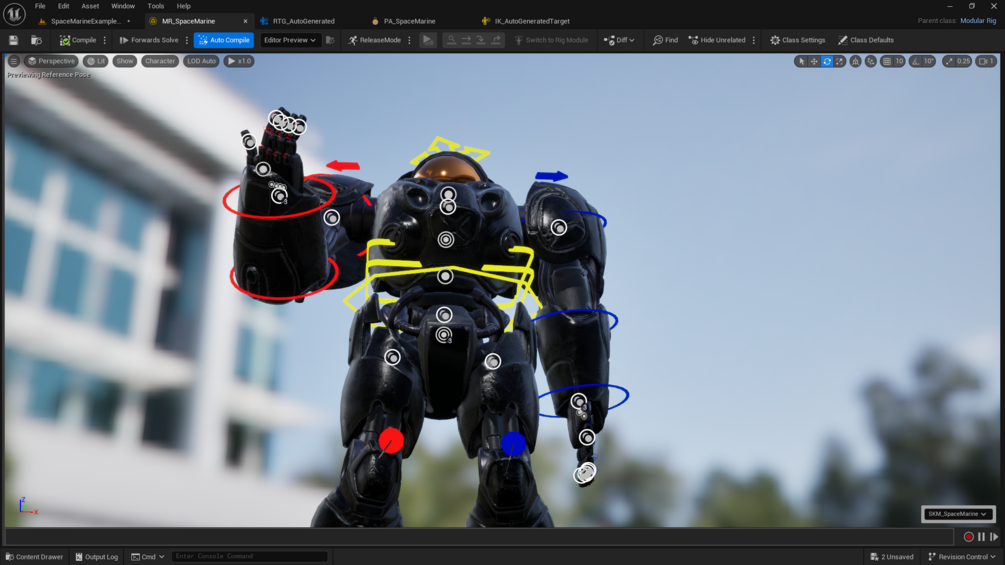Open Lit view mode dropdown
This screenshot has width=1005, height=565.
[96, 61]
